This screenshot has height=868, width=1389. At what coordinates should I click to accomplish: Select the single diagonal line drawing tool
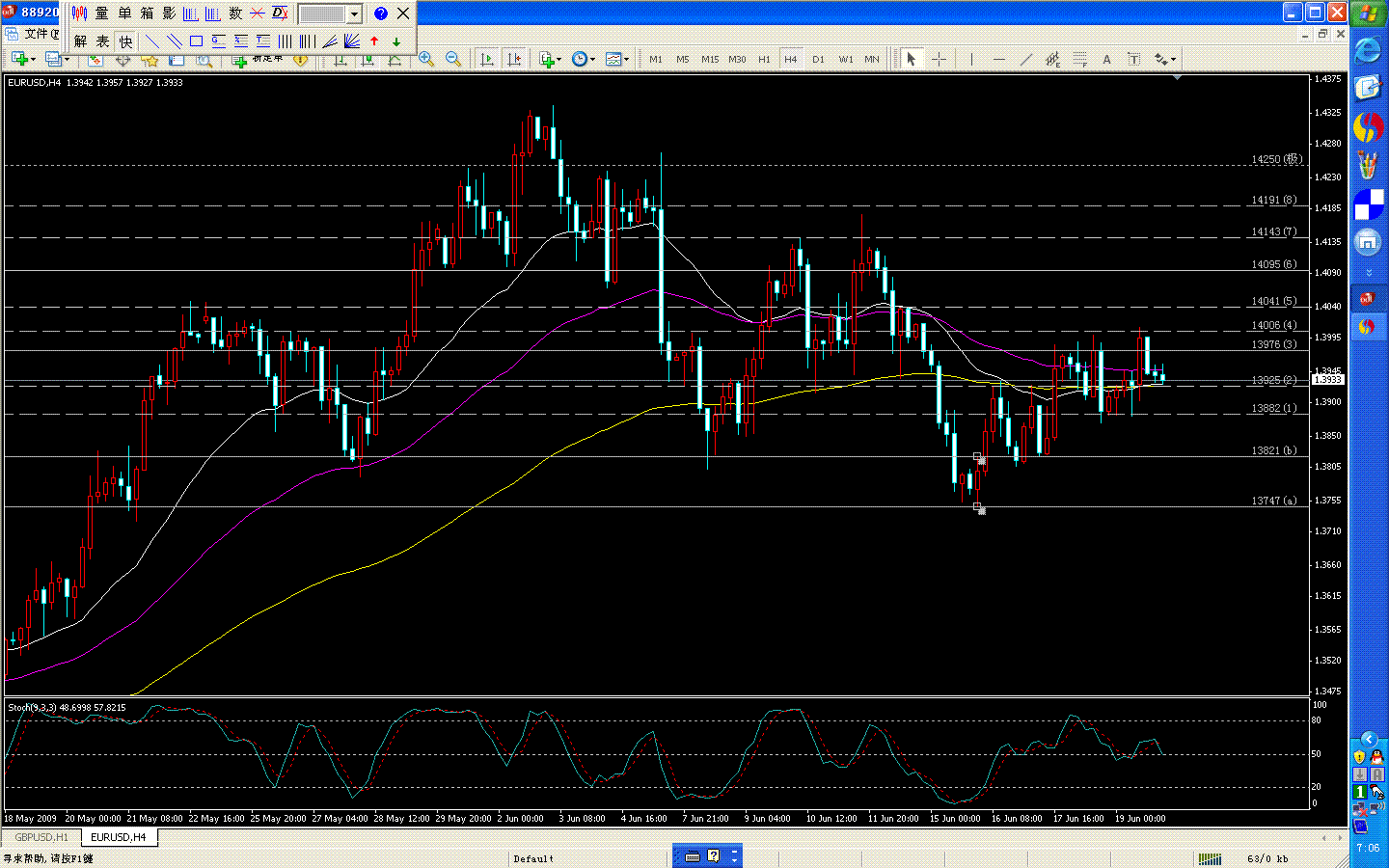coord(152,41)
